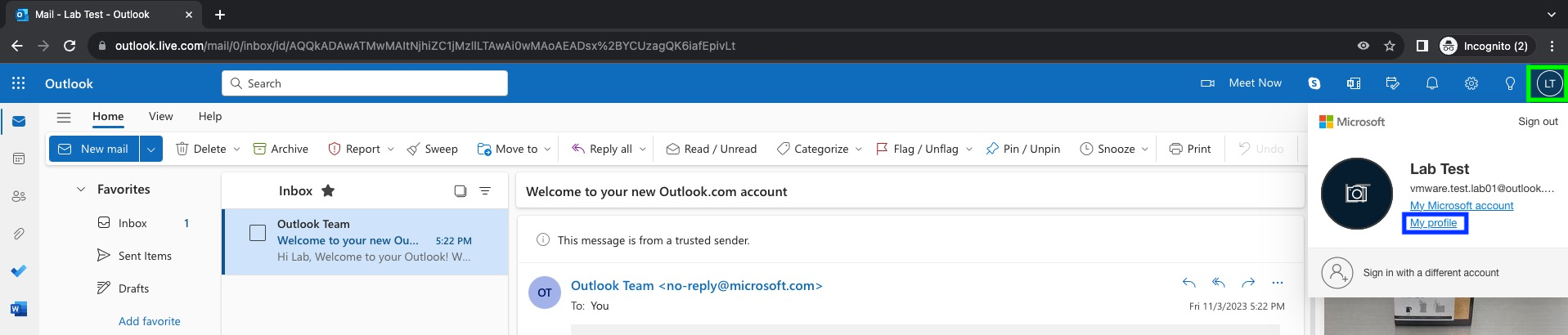This screenshot has width=1568, height=335.
Task: Click the app launcher waffle icon
Action: [x=18, y=83]
